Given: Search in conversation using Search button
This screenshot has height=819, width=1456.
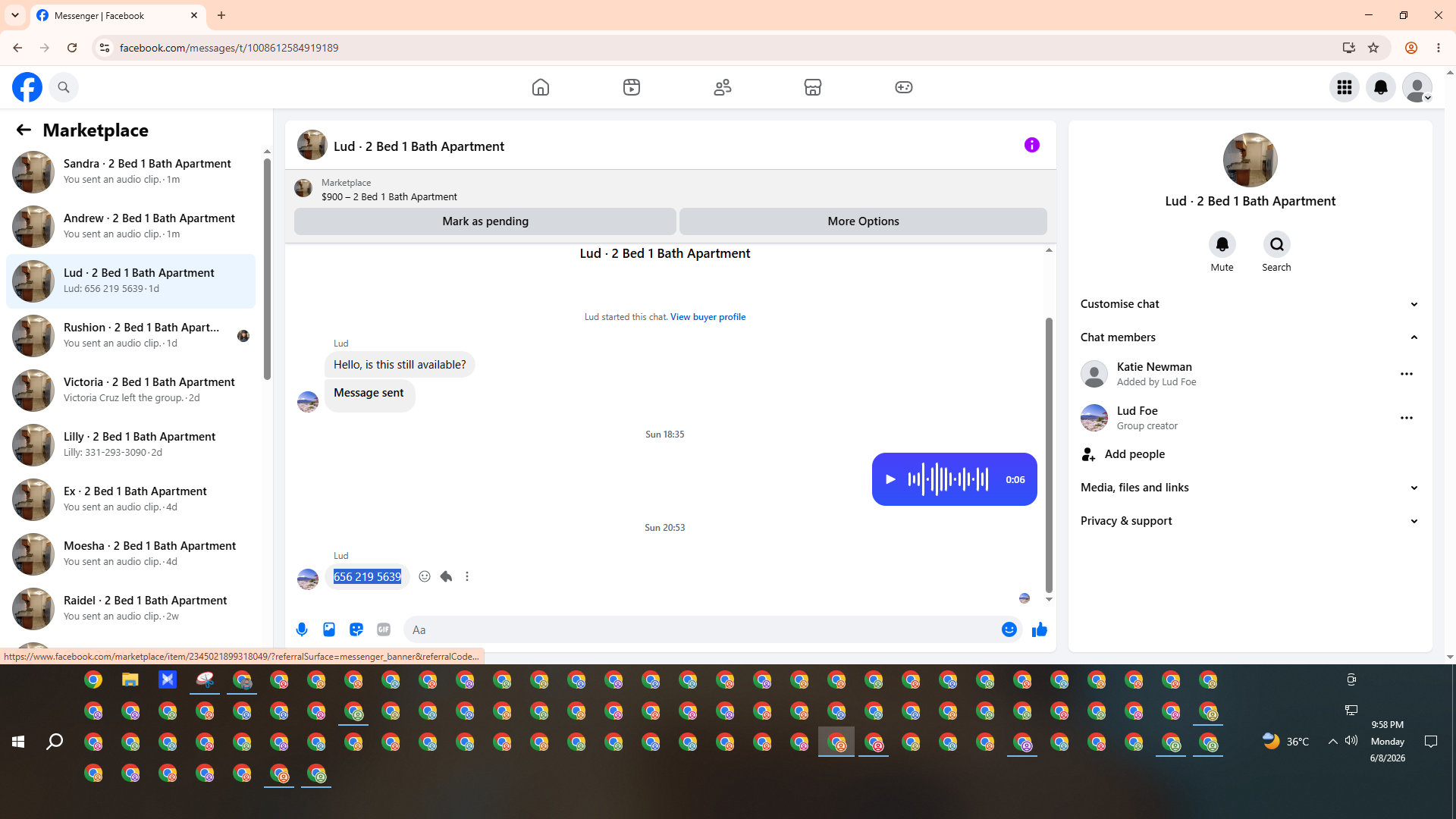Looking at the screenshot, I should 1277,244.
